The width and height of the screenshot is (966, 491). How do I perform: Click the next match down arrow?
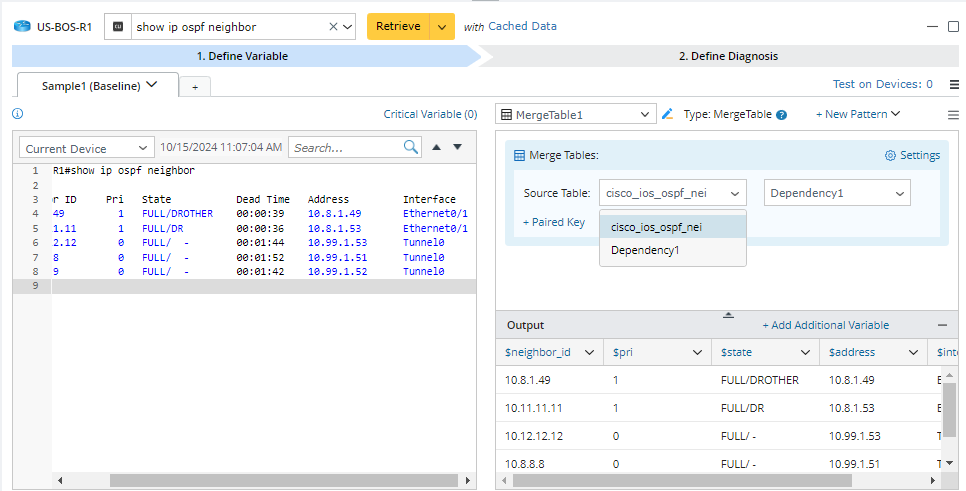[458, 147]
